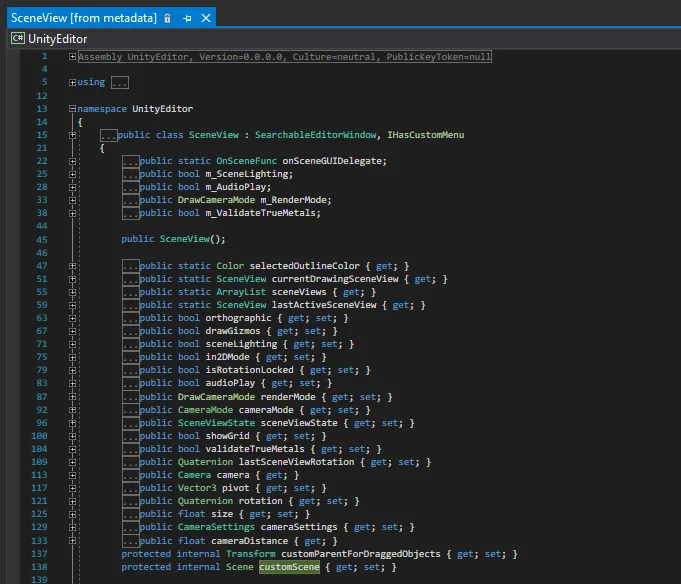681x584 pixels.
Task: Click the Scene type name on line 138
Action: pos(240,567)
